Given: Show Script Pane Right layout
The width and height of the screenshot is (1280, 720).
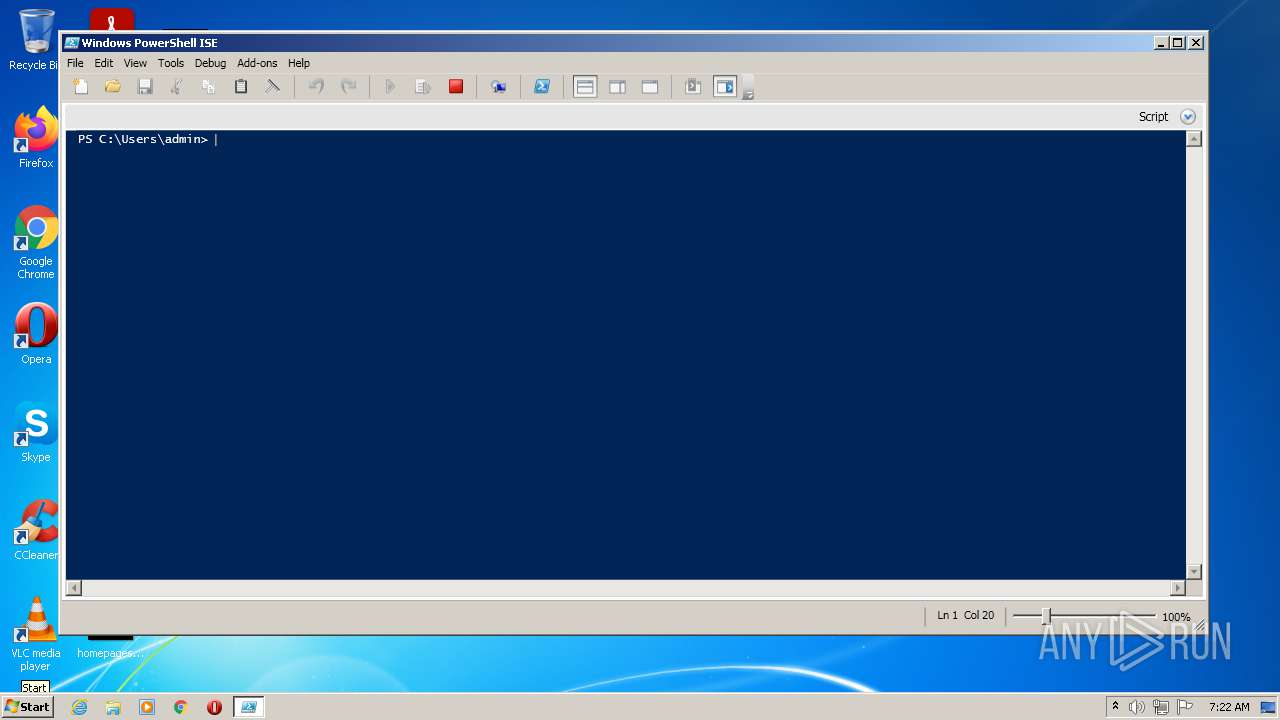Looking at the screenshot, I should click(618, 87).
